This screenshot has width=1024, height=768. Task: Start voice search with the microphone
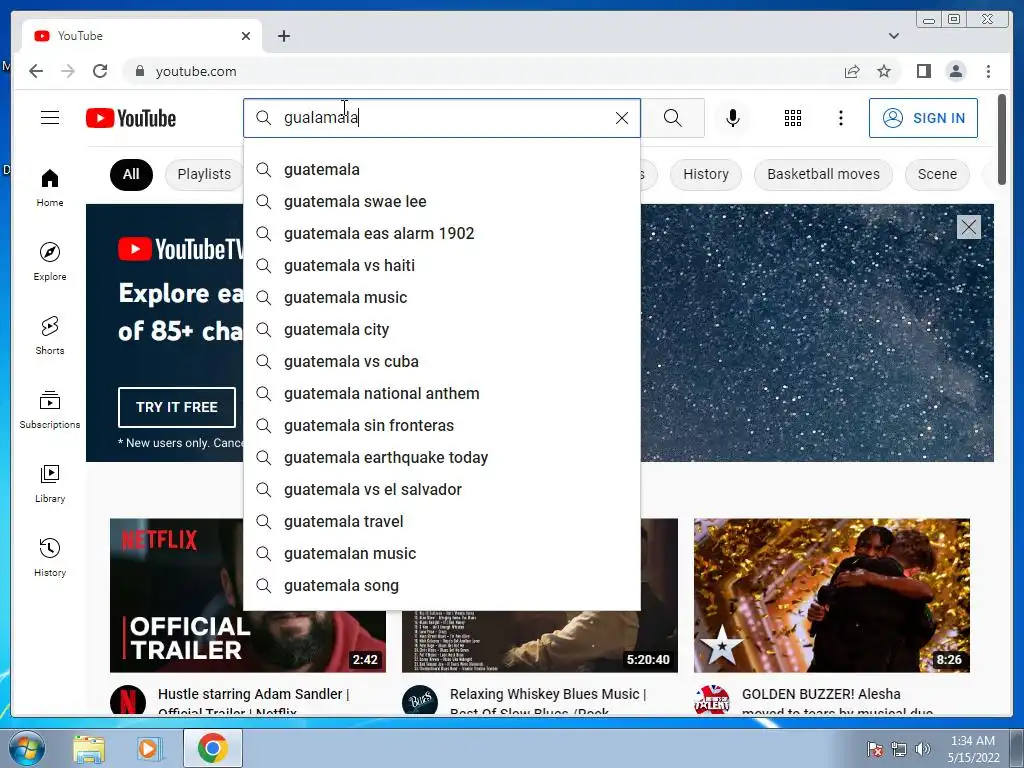[x=733, y=118]
